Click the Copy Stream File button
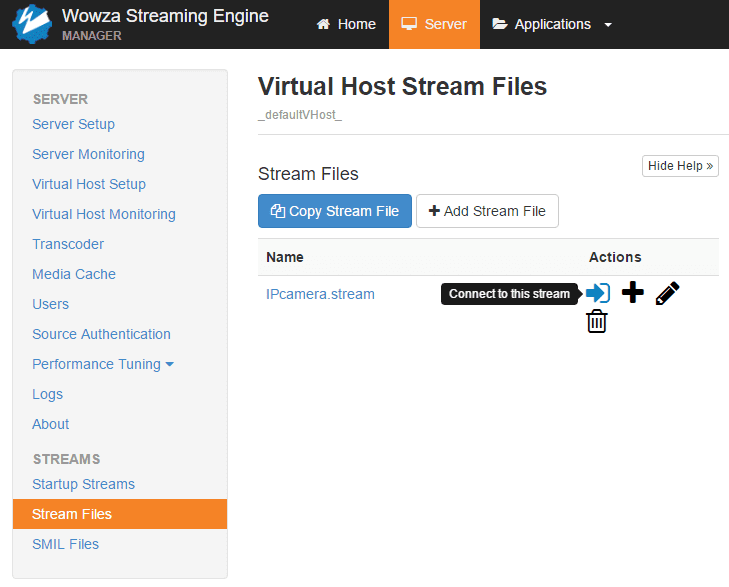Viewport: 729px width, 587px height. [x=335, y=211]
